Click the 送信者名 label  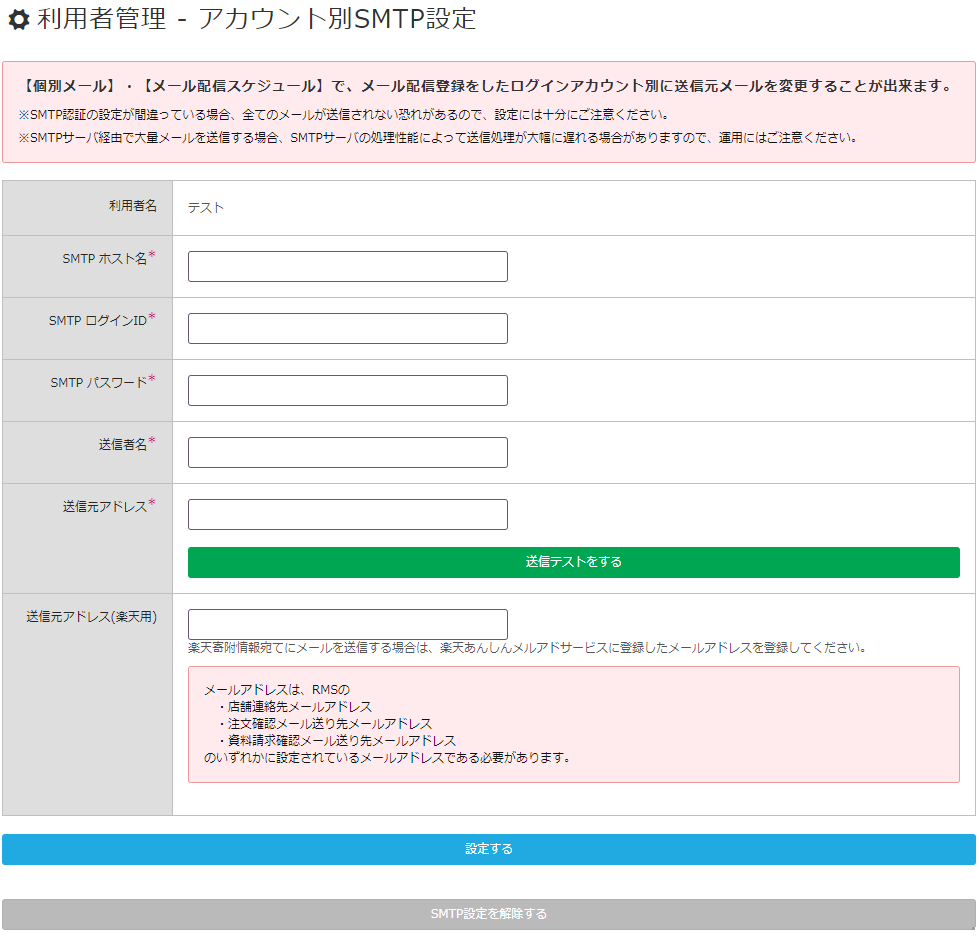tap(122, 444)
